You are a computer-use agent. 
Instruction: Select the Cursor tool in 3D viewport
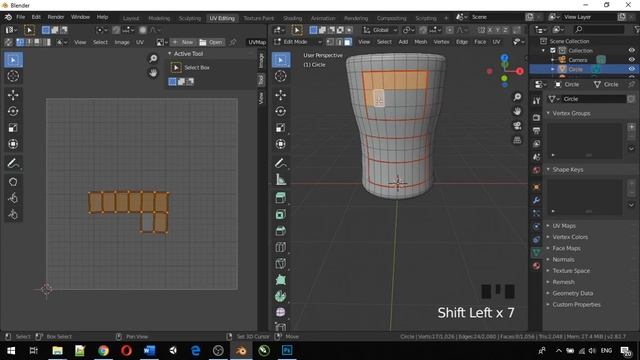click(281, 76)
